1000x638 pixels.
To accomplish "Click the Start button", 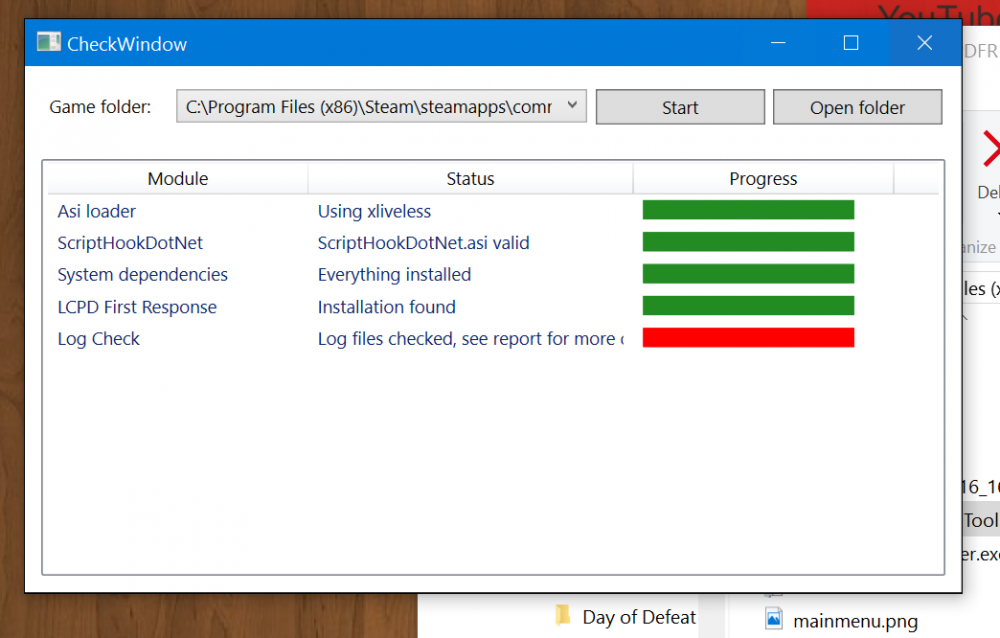I will (x=680, y=107).
